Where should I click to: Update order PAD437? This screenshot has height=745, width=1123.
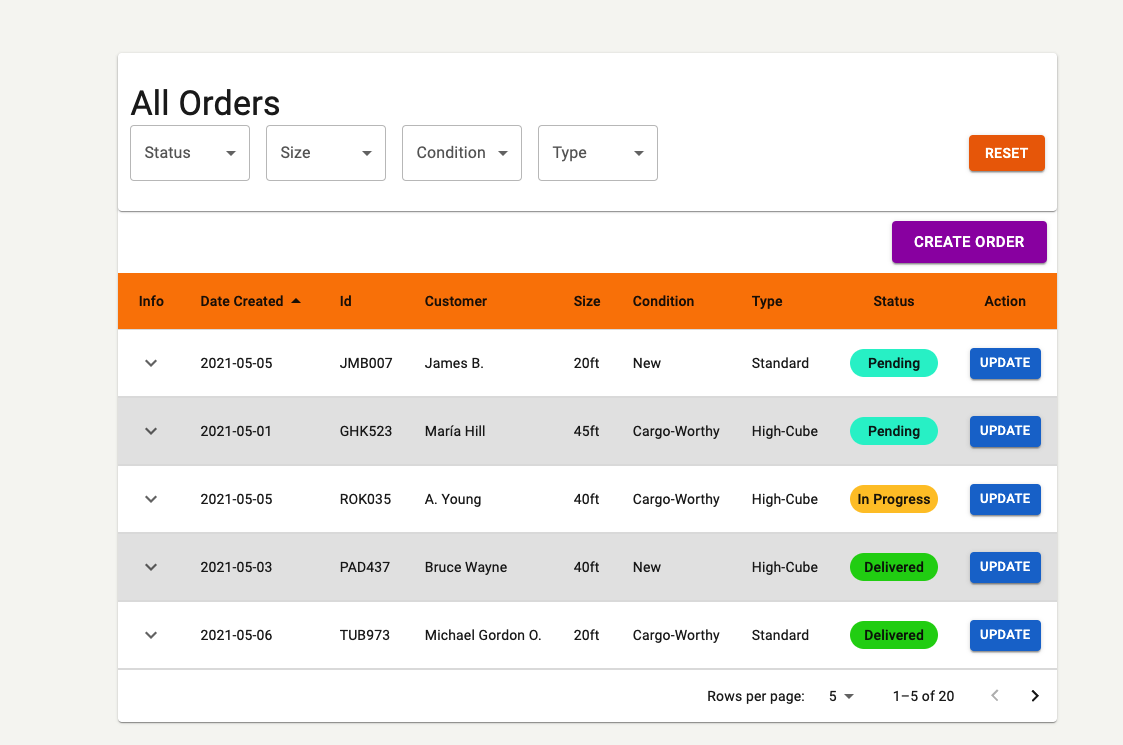click(1005, 567)
